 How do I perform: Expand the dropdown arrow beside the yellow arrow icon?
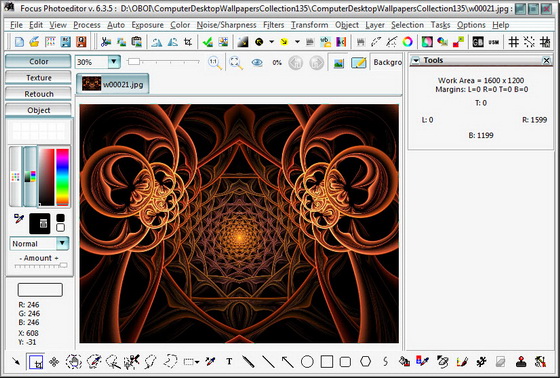(x=297, y=42)
